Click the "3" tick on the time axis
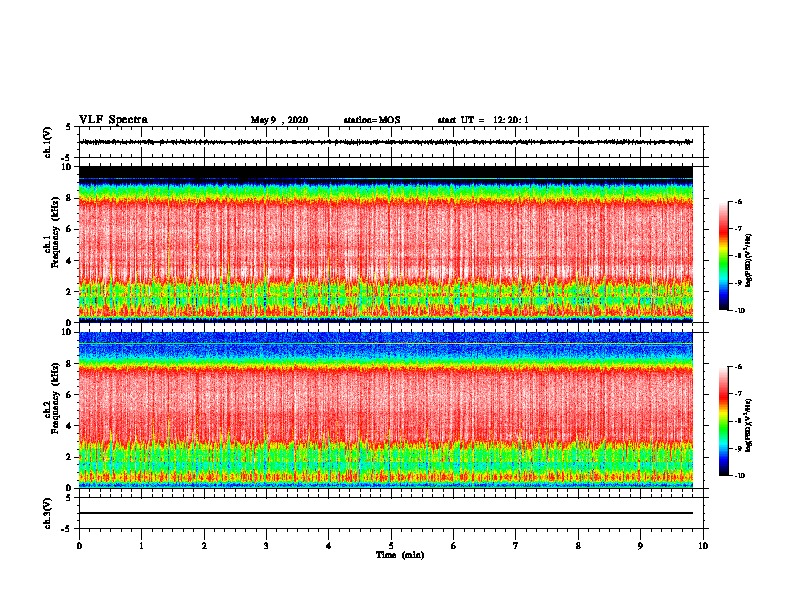This screenshot has width=792, height=612. click(266, 546)
